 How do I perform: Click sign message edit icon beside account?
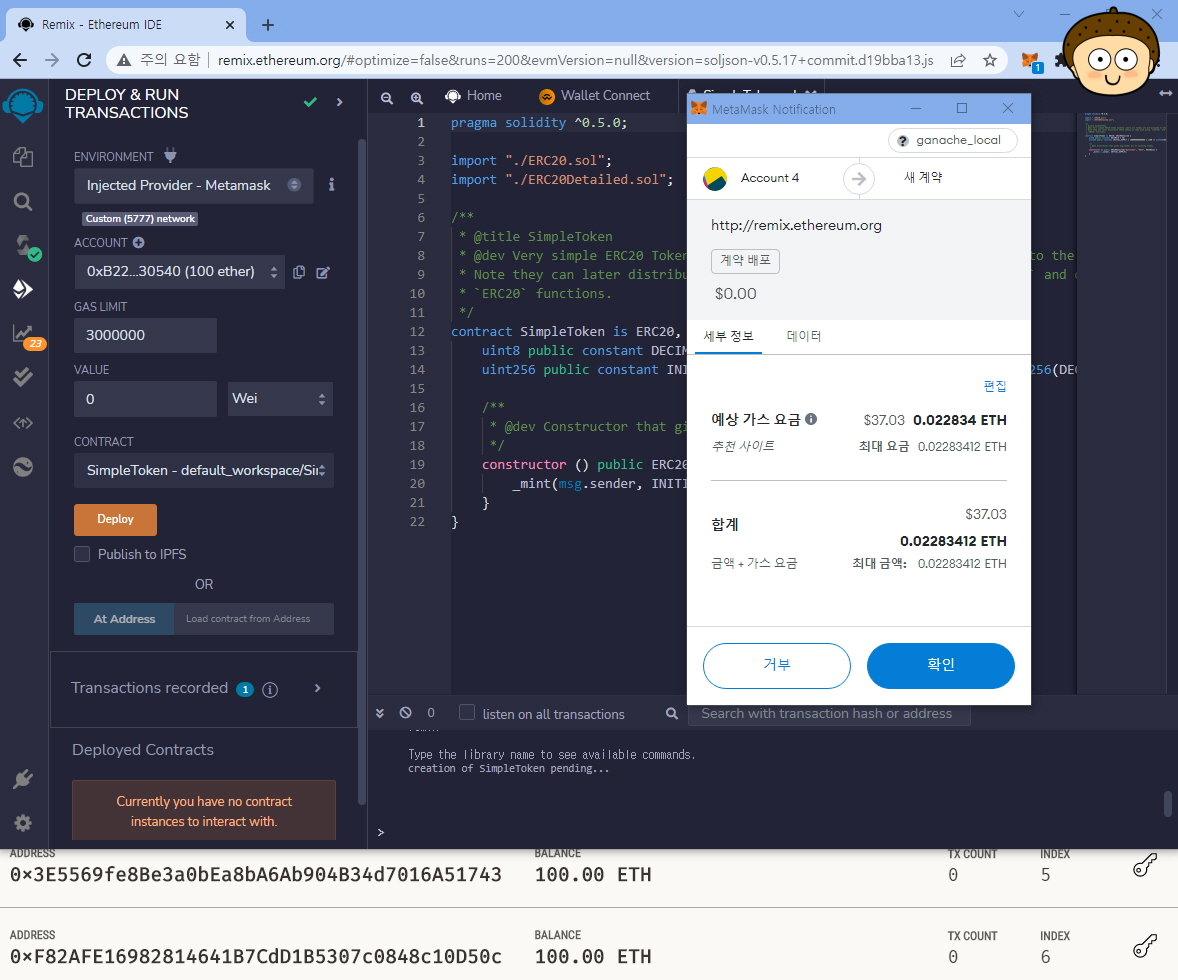click(x=323, y=272)
